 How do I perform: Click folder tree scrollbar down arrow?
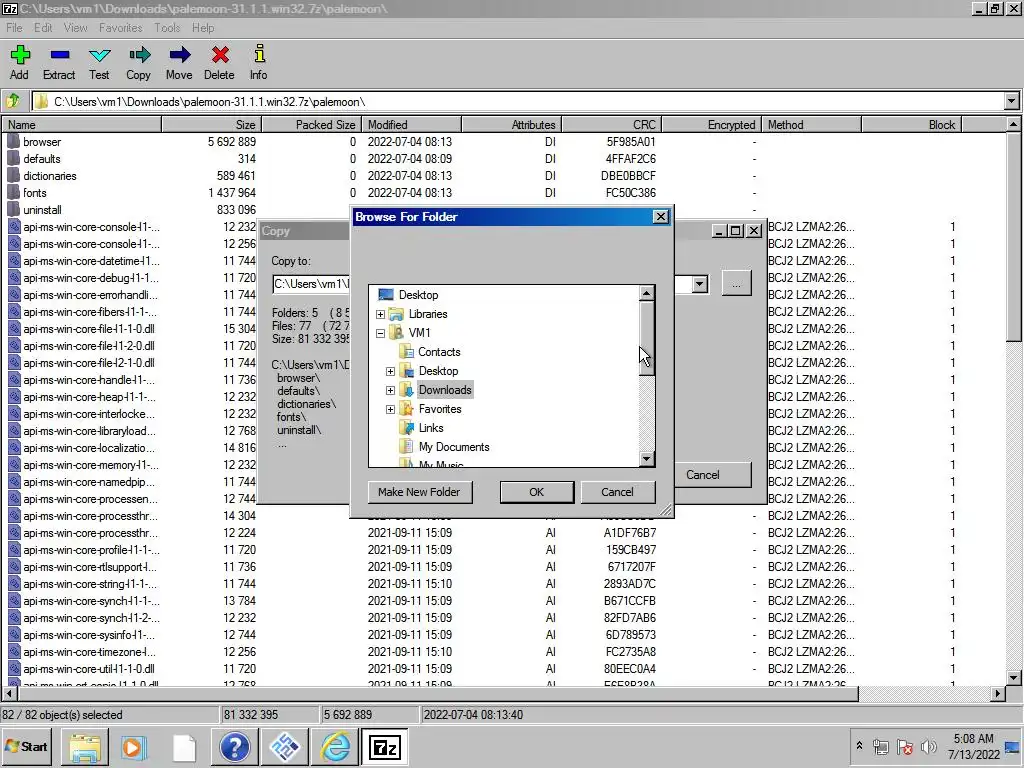(x=646, y=458)
